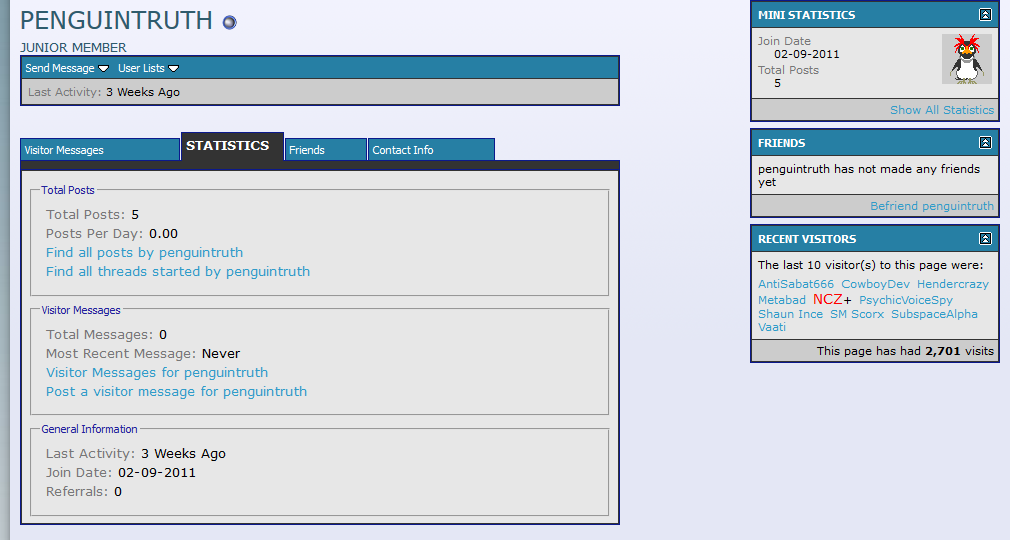
Task: Open visitor PsychicVoiceSpy's profile
Action: click(906, 300)
